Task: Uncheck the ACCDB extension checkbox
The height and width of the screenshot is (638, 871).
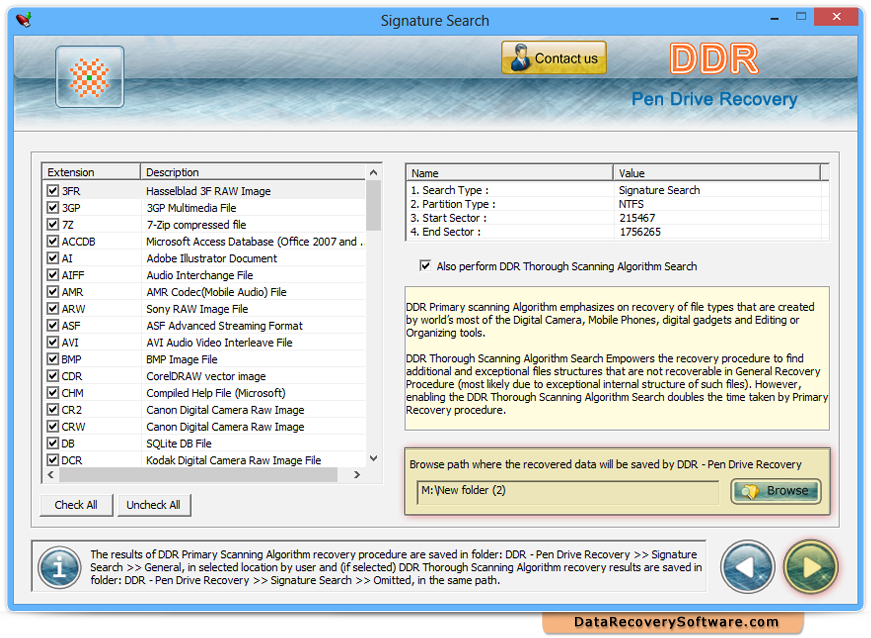Action: click(x=53, y=242)
